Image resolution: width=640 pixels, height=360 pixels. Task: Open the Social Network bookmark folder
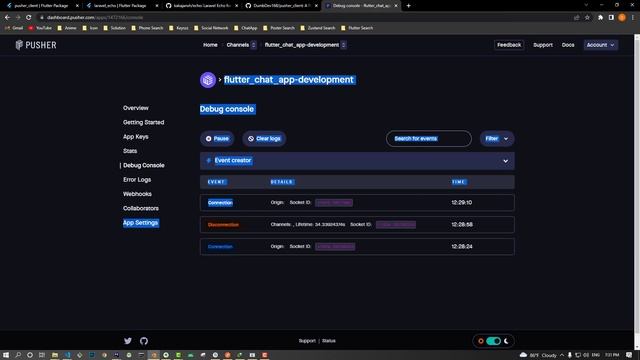(211, 28)
